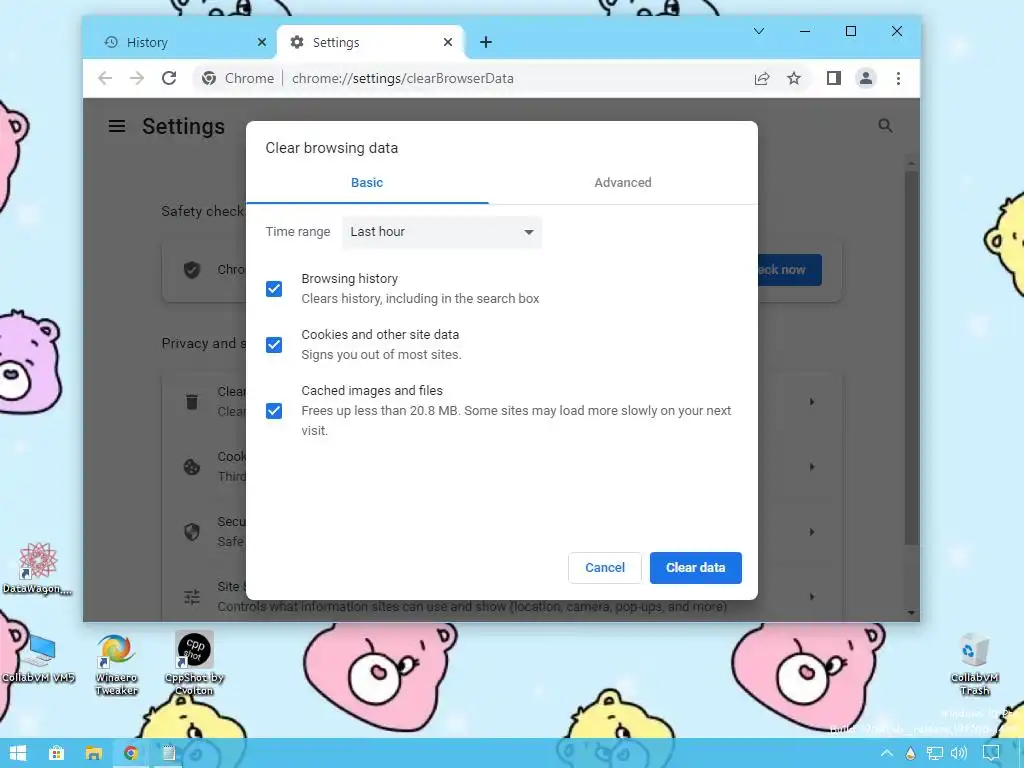Cancel the Clear browsing data dialog

(605, 568)
